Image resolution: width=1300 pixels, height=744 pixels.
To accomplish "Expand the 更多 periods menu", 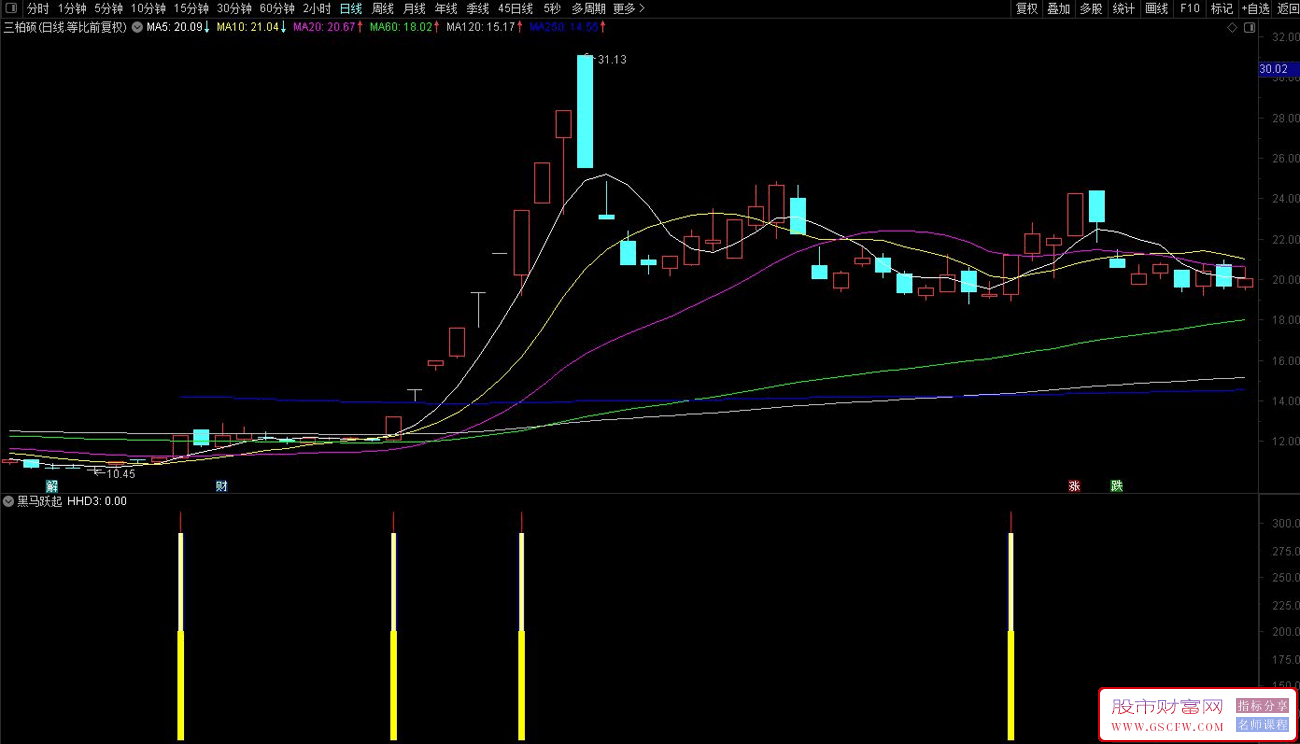I will (628, 9).
